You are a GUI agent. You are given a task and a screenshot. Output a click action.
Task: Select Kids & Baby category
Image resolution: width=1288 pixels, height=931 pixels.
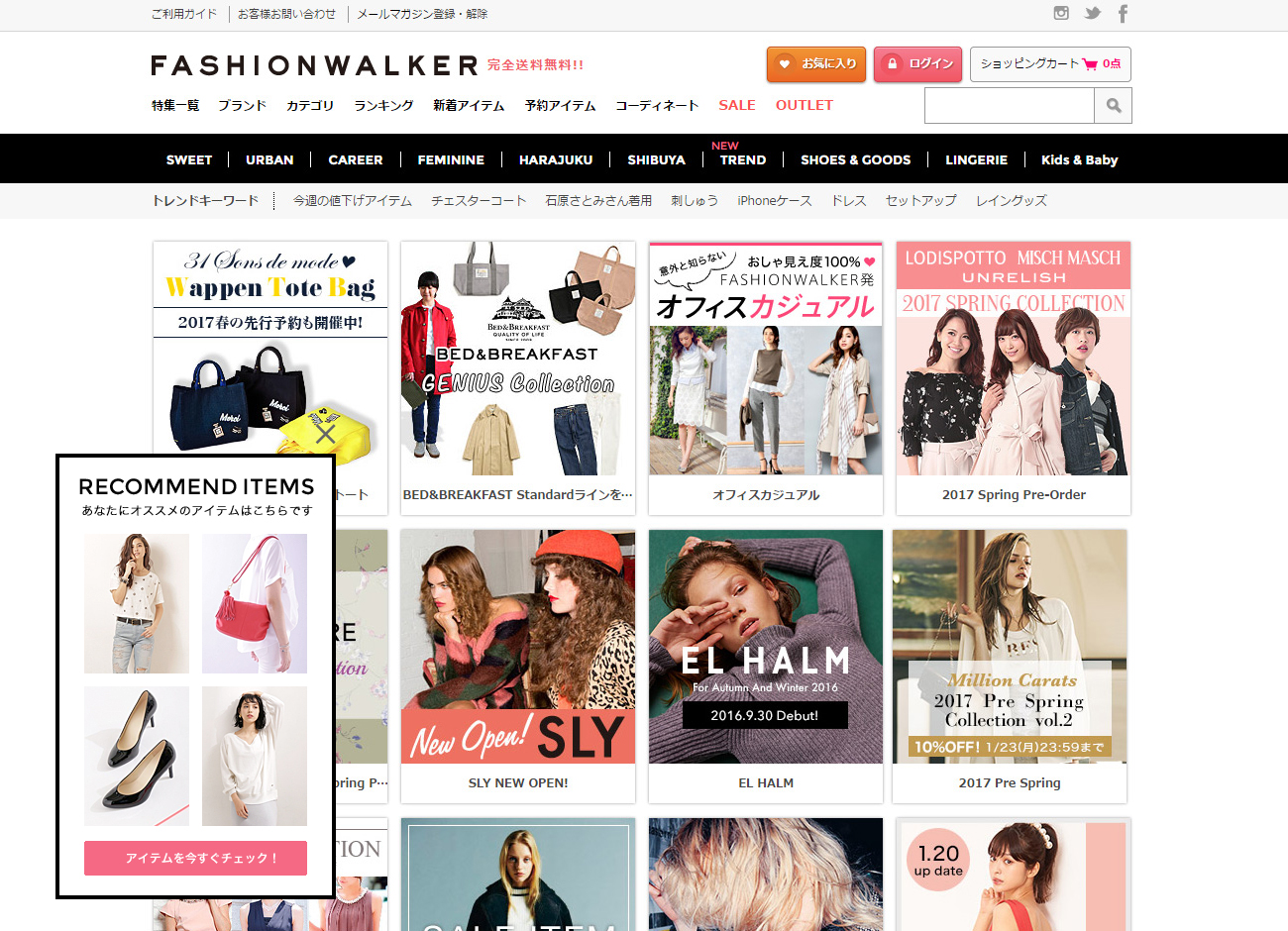click(1079, 159)
